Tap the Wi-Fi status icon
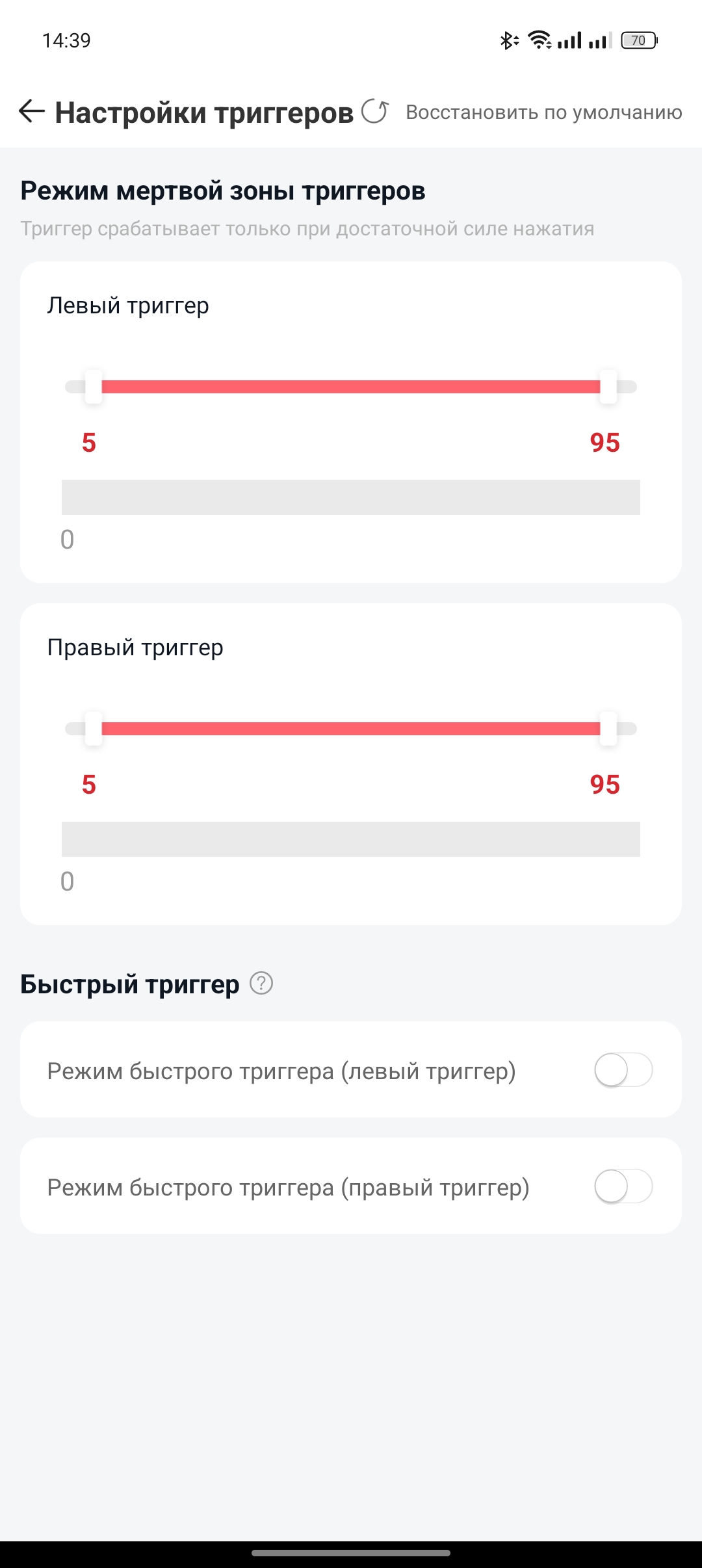702x1568 pixels. [539, 40]
